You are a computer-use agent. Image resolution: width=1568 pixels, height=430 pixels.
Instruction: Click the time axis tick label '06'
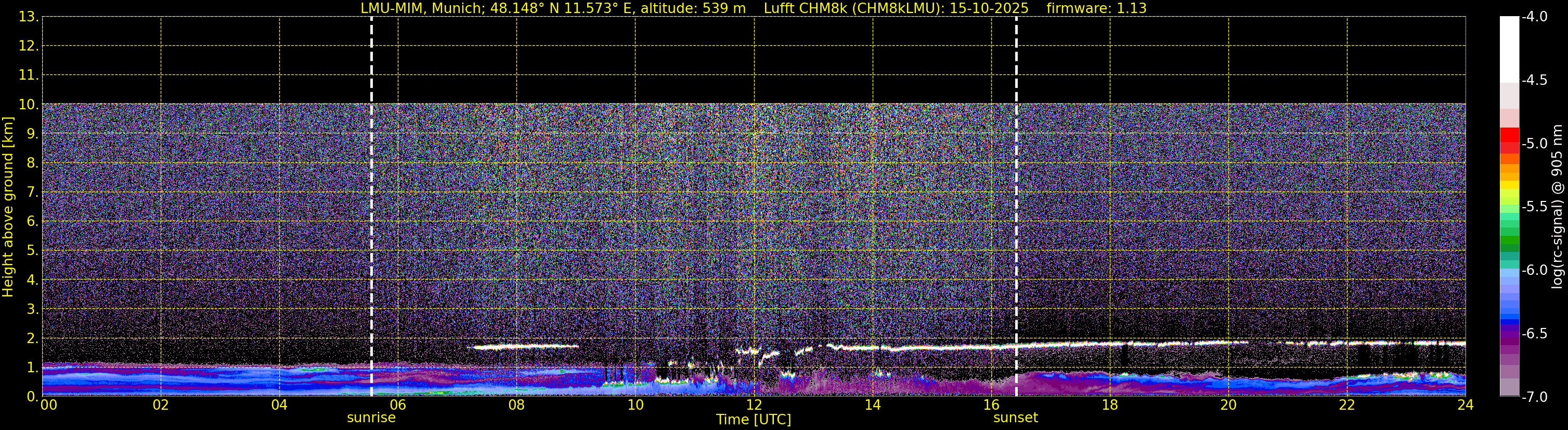(x=398, y=405)
